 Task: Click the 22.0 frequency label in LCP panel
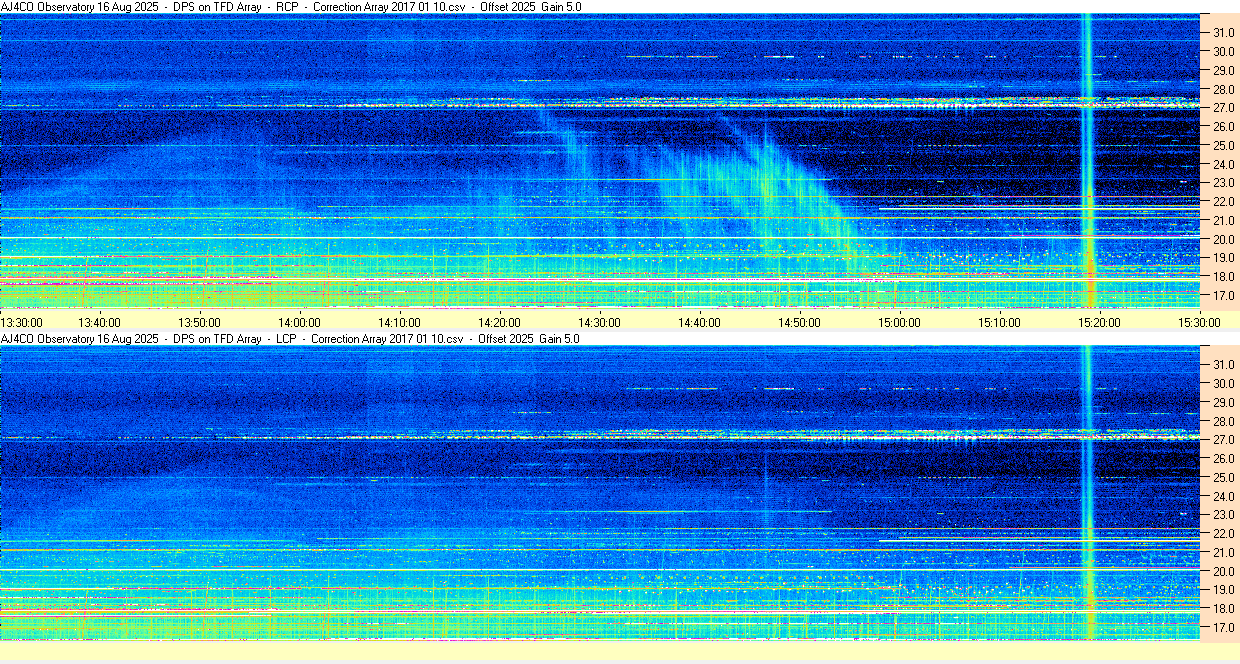click(x=1224, y=534)
